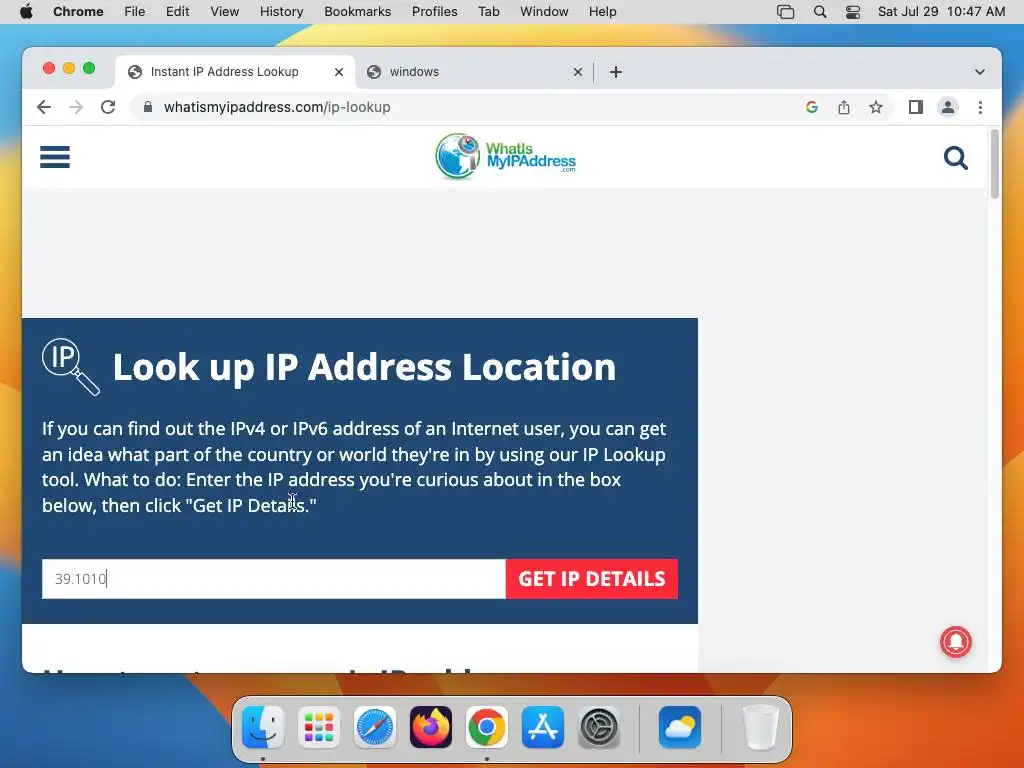The height and width of the screenshot is (768, 1024).
Task: Click the IP magnifier heading icon
Action: tap(71, 366)
